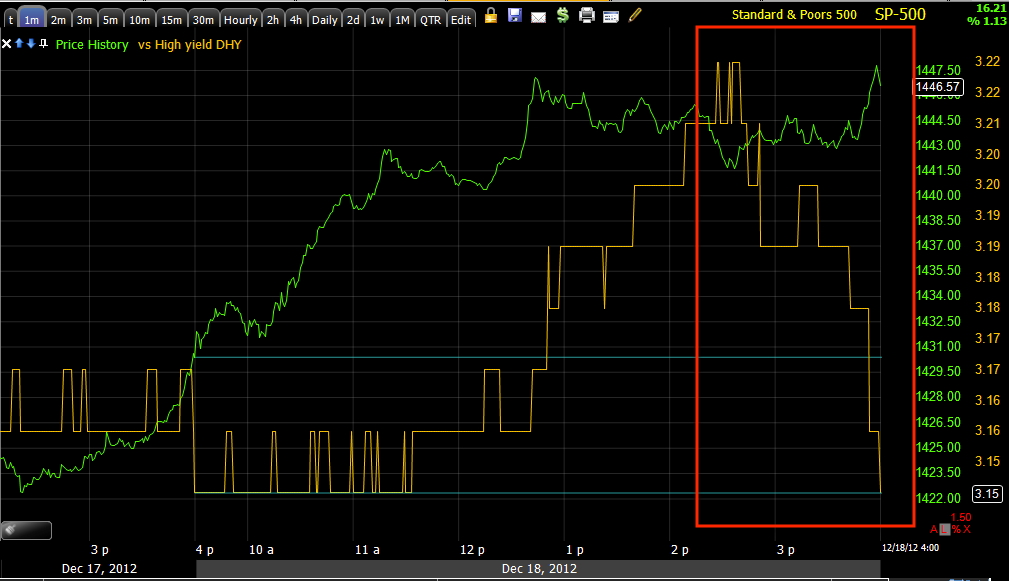Image resolution: width=1009 pixels, height=581 pixels.
Task: Click the 1437.00 price axis label
Action: point(938,245)
